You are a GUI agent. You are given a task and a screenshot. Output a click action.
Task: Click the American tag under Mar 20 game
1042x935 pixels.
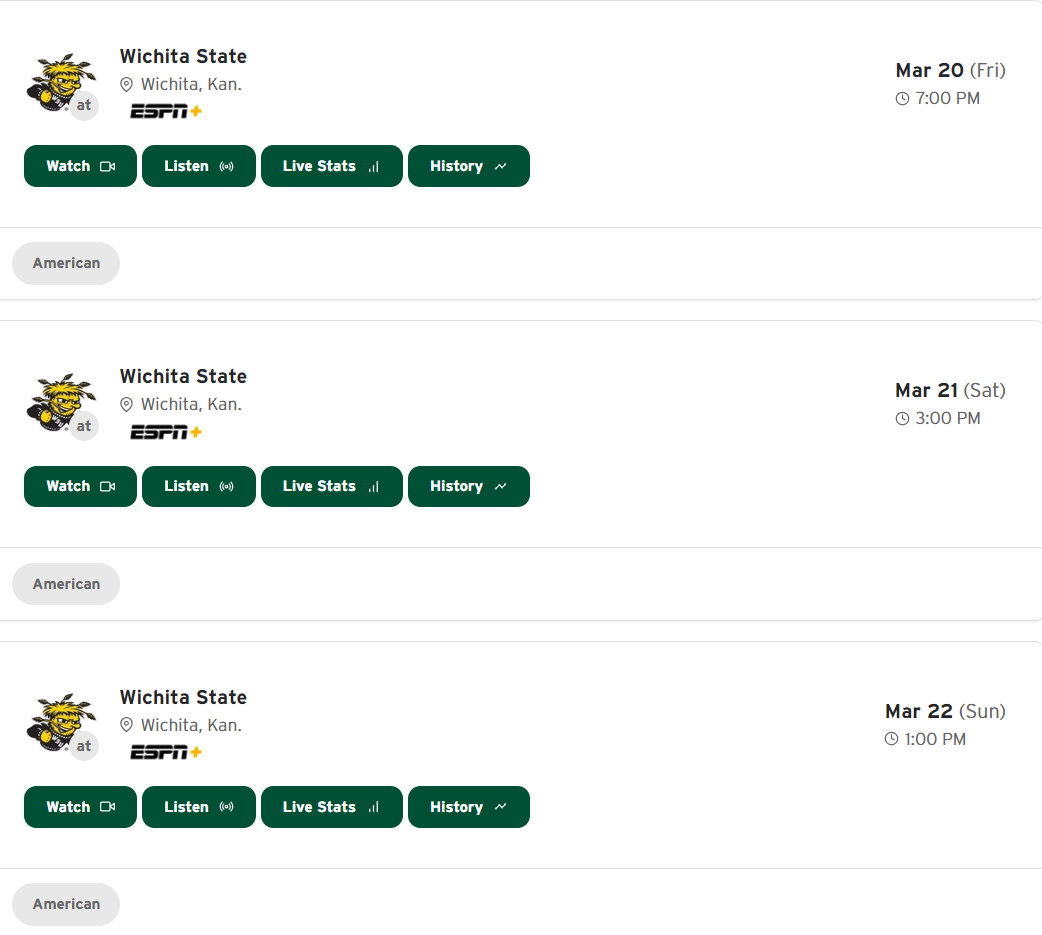[66, 263]
